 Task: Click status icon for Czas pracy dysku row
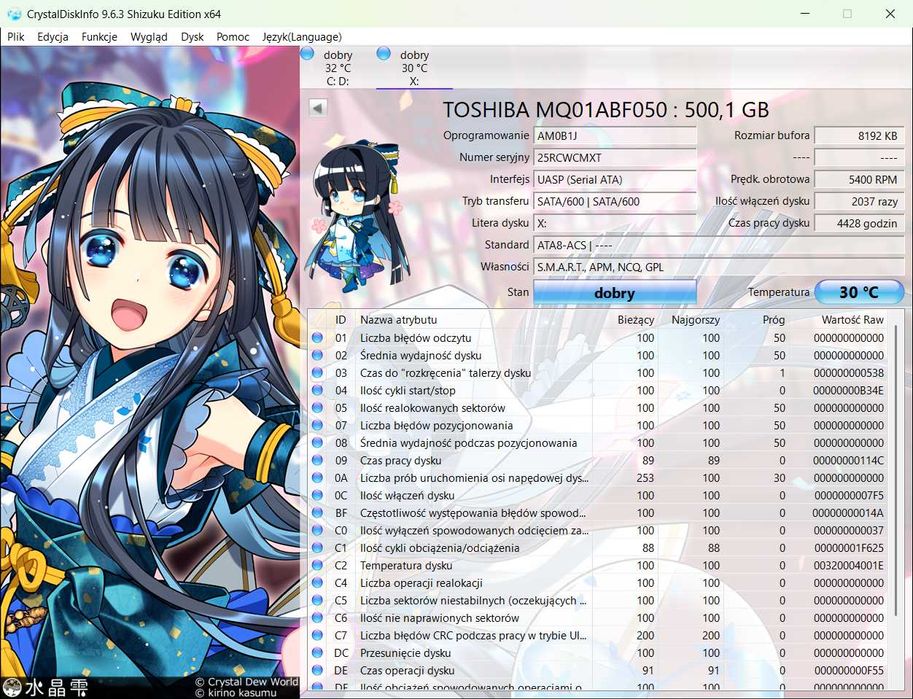click(x=317, y=460)
